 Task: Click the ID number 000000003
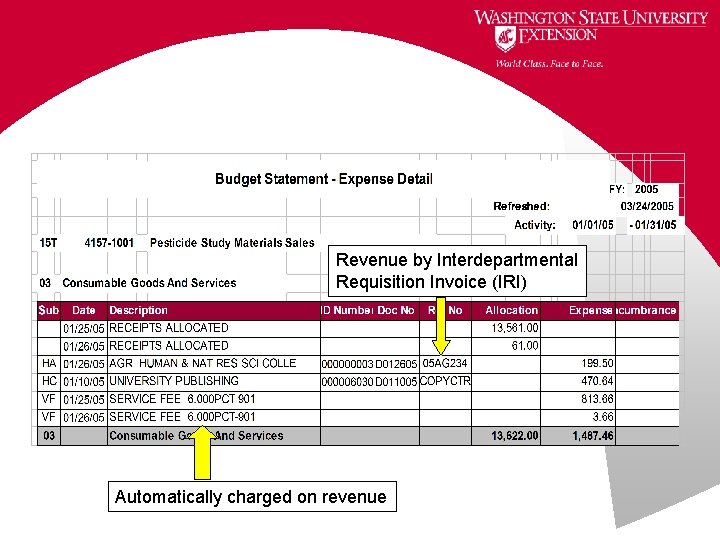click(x=347, y=364)
